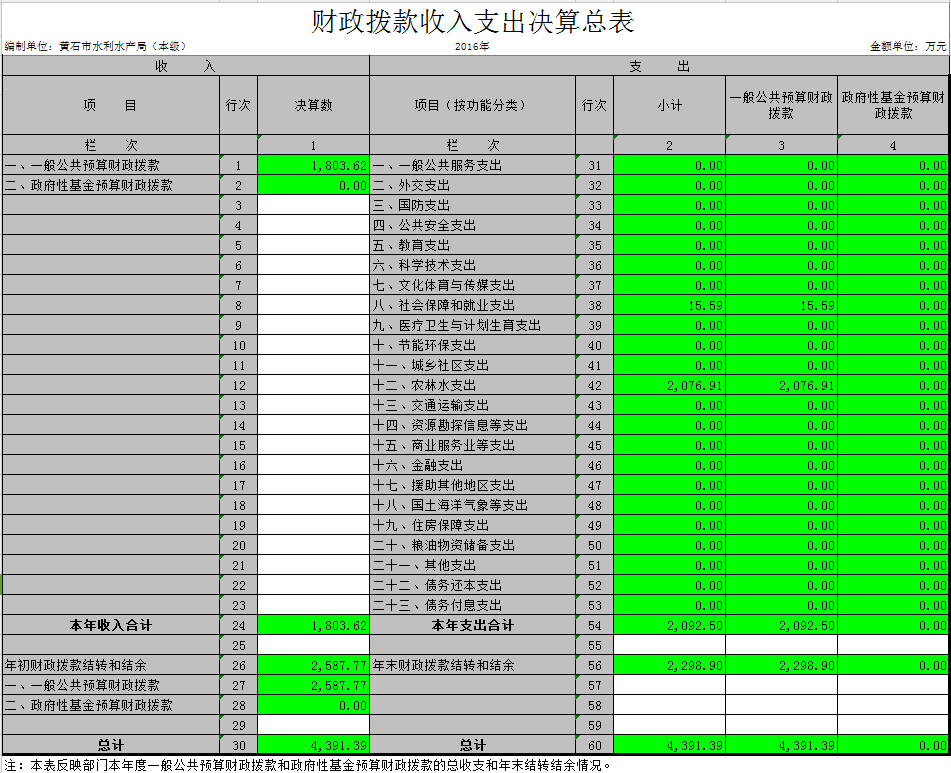Click the 二十一、其他支出 cell
Viewport: 951px width, 773px height.
pos(472,566)
